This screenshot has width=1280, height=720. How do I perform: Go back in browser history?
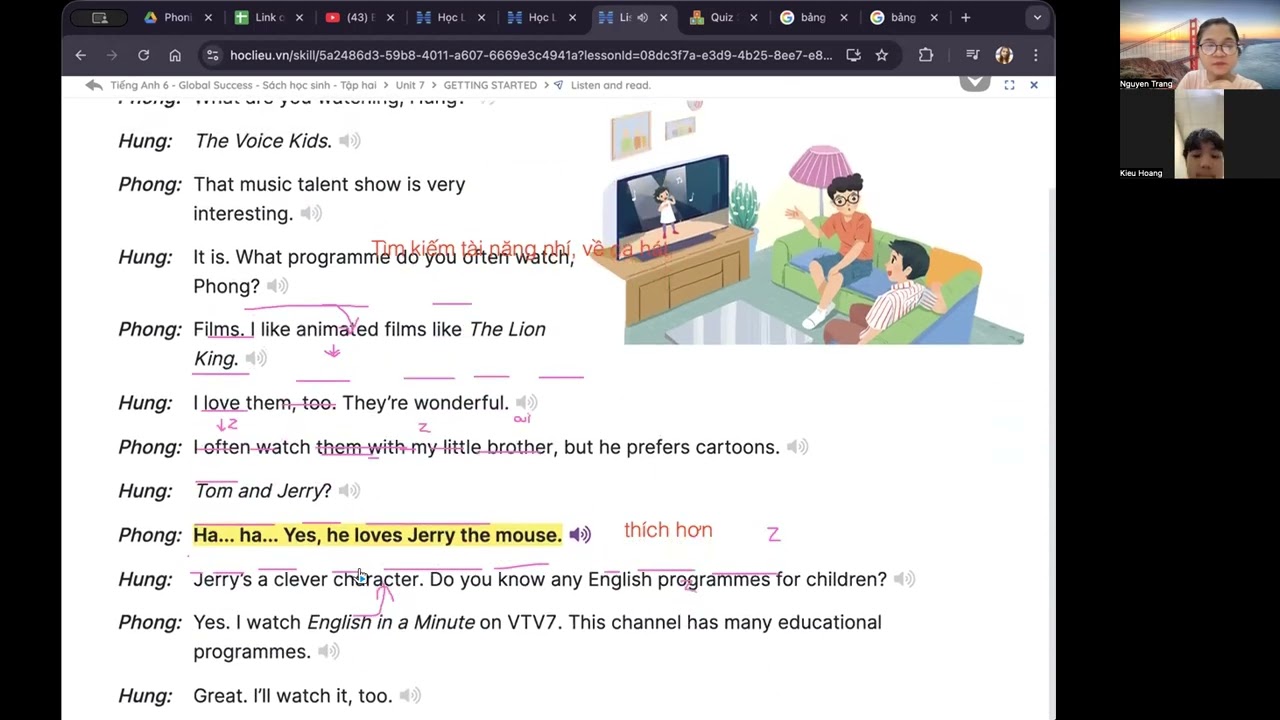(81, 55)
